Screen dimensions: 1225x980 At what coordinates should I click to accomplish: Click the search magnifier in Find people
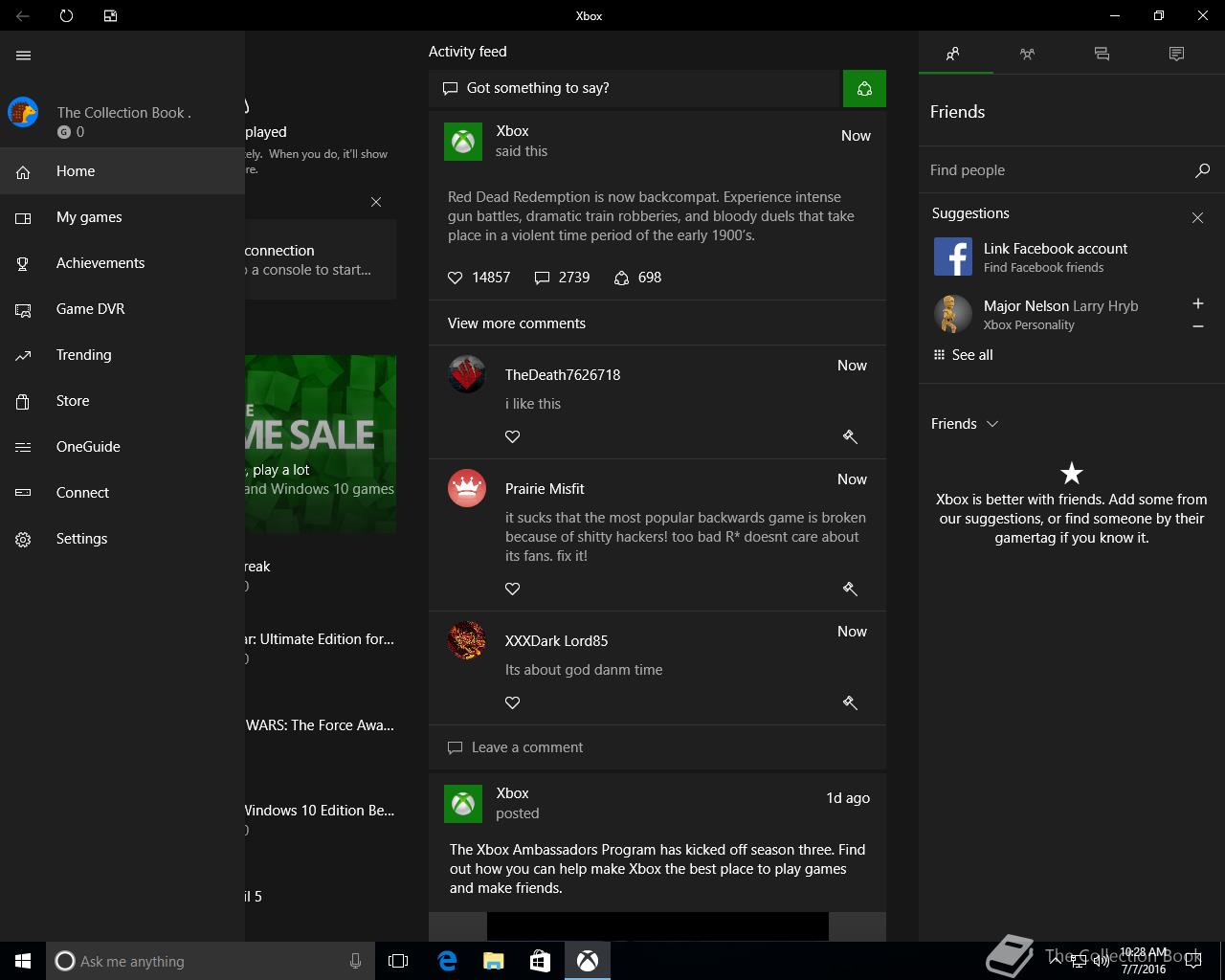point(1202,170)
